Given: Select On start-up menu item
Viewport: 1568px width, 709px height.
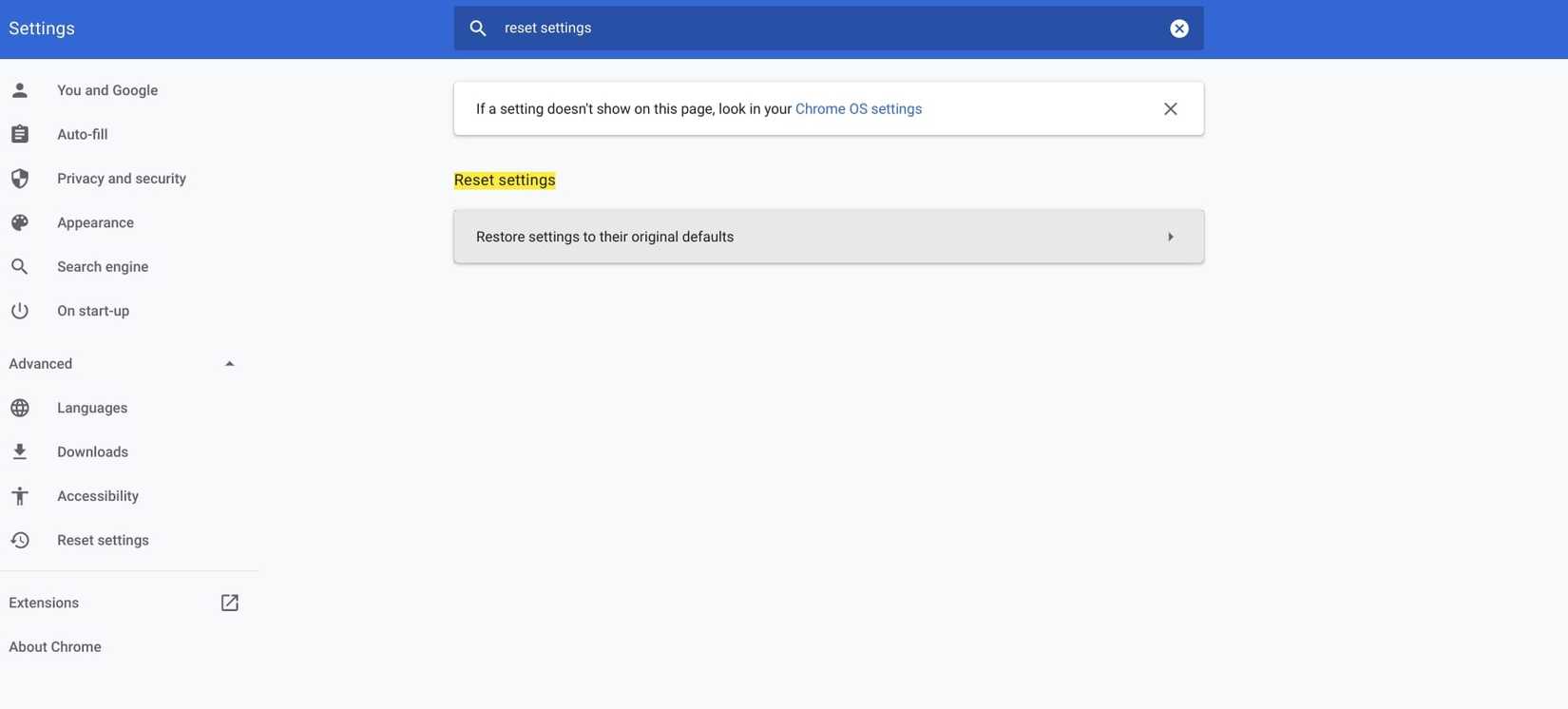Looking at the screenshot, I should pos(93,311).
